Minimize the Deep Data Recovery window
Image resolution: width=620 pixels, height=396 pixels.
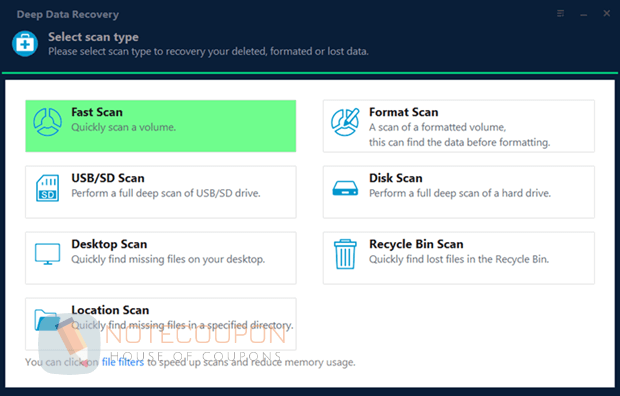pos(584,15)
